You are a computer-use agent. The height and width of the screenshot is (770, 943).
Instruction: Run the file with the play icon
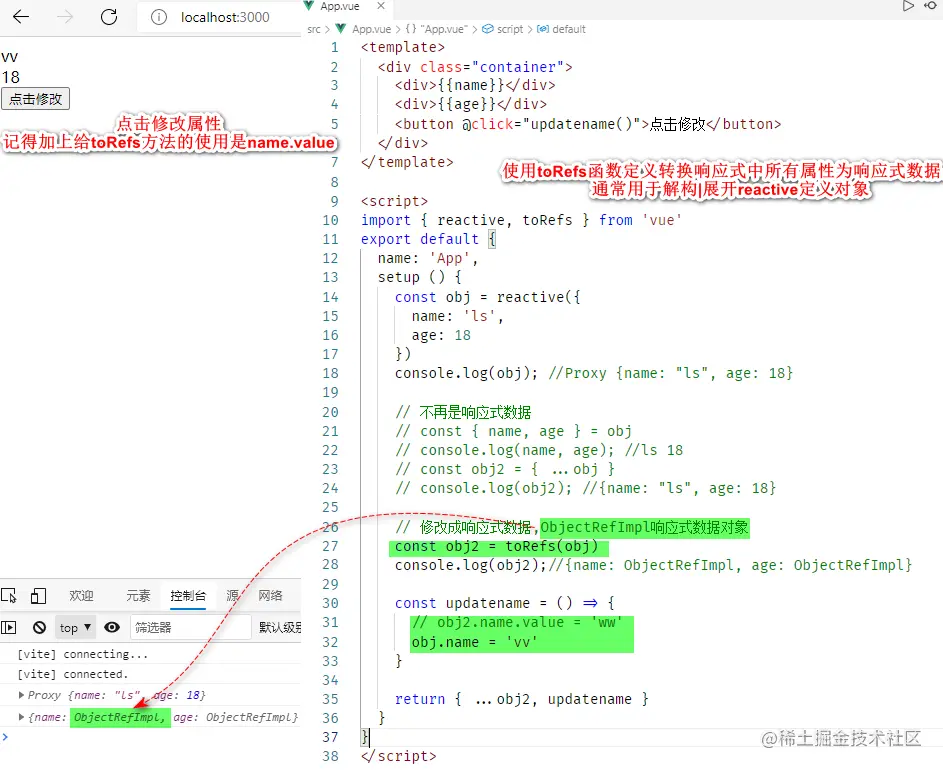coord(908,5)
